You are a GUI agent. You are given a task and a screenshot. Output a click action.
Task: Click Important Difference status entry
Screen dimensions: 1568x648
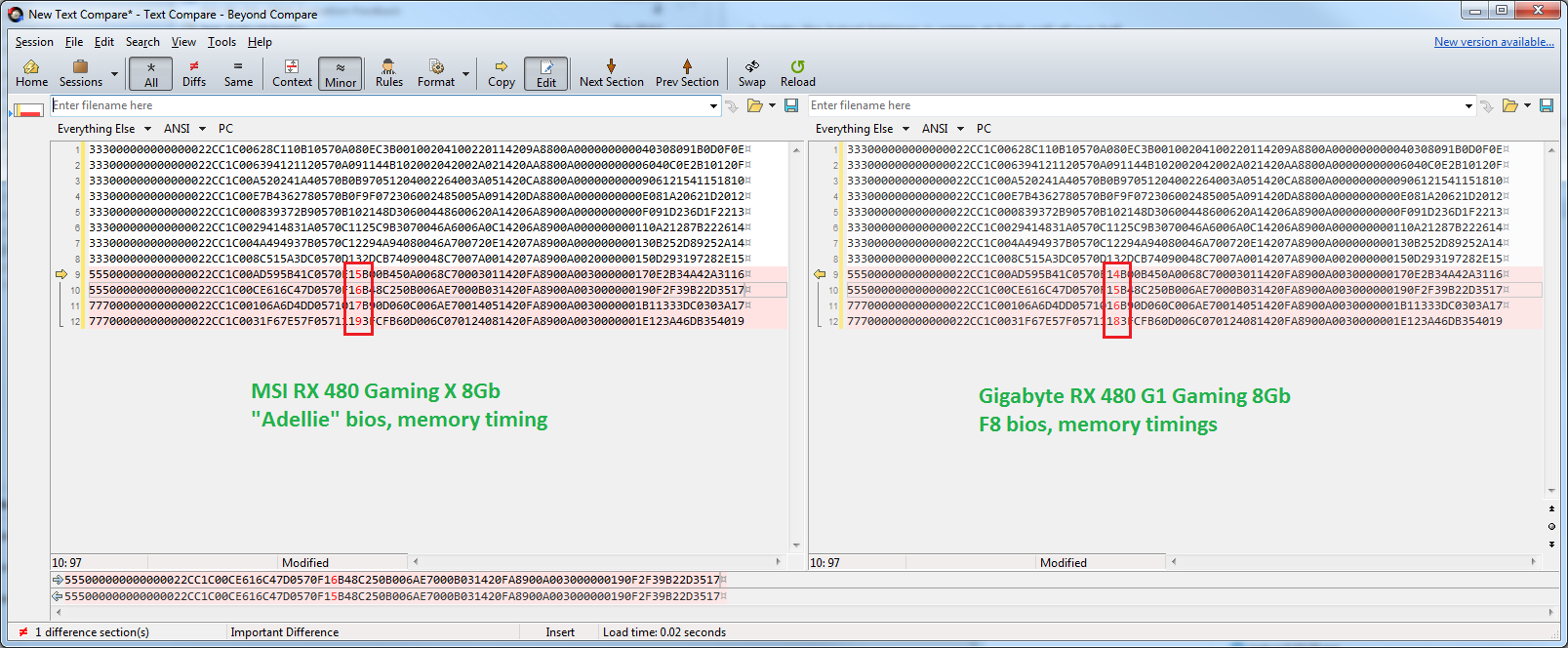coord(285,632)
